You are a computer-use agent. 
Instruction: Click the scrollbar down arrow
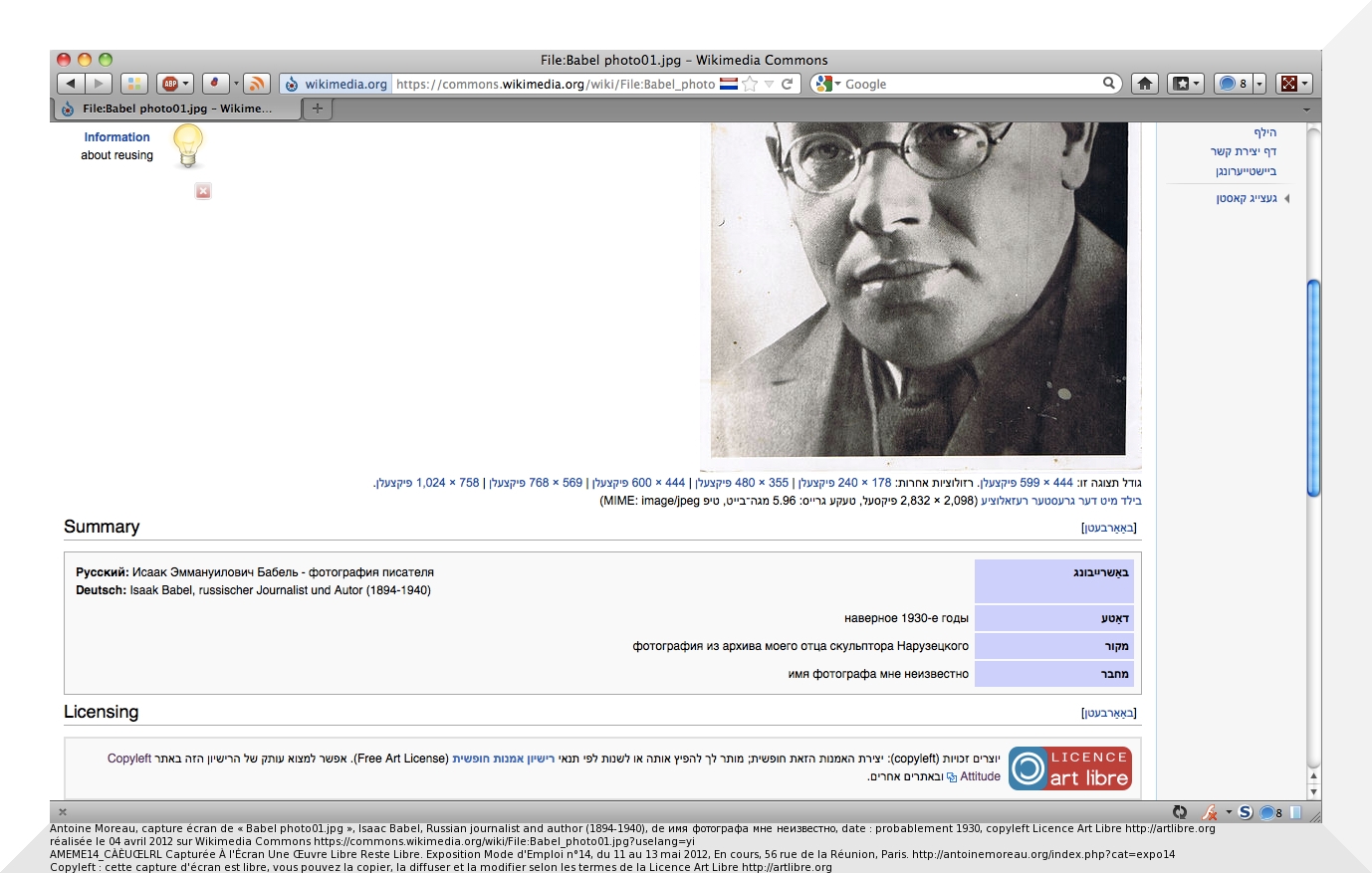[x=1313, y=792]
